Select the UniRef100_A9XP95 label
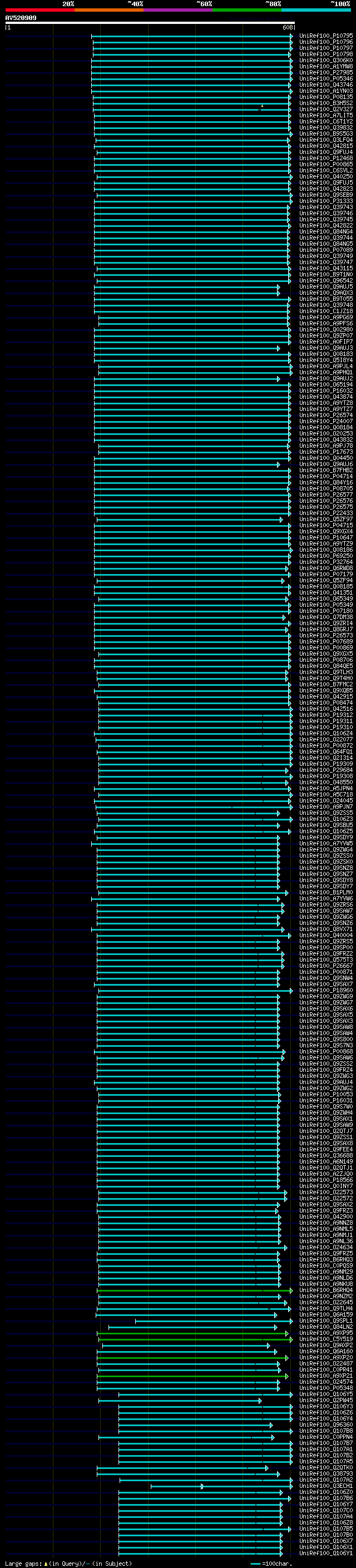The width and height of the screenshot is (356, 1568). (x=326, y=1333)
